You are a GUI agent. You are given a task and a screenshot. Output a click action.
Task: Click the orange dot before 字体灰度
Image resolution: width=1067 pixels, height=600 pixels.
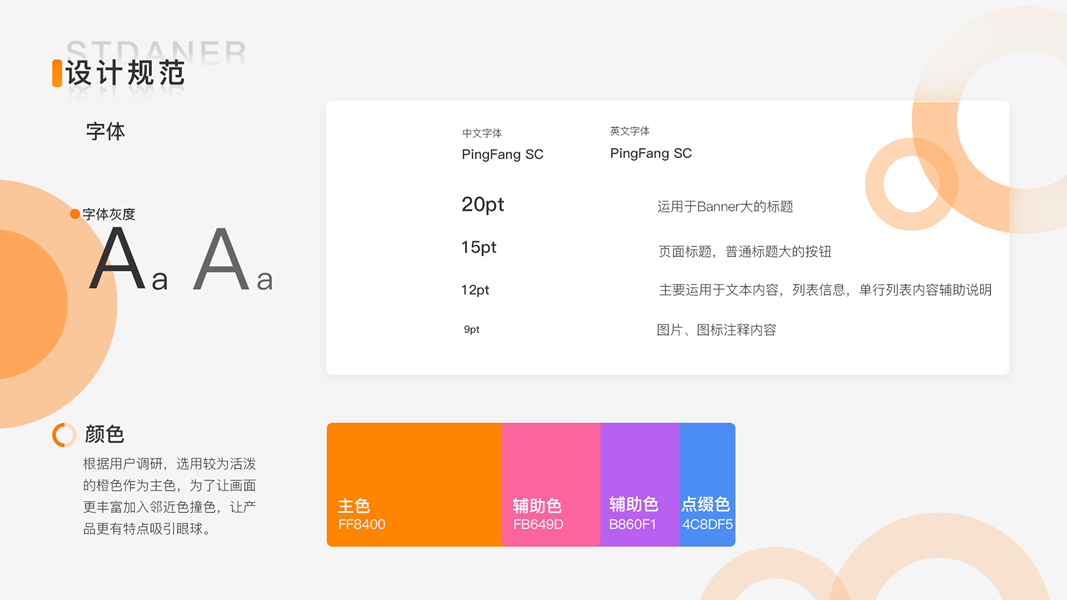point(75,214)
